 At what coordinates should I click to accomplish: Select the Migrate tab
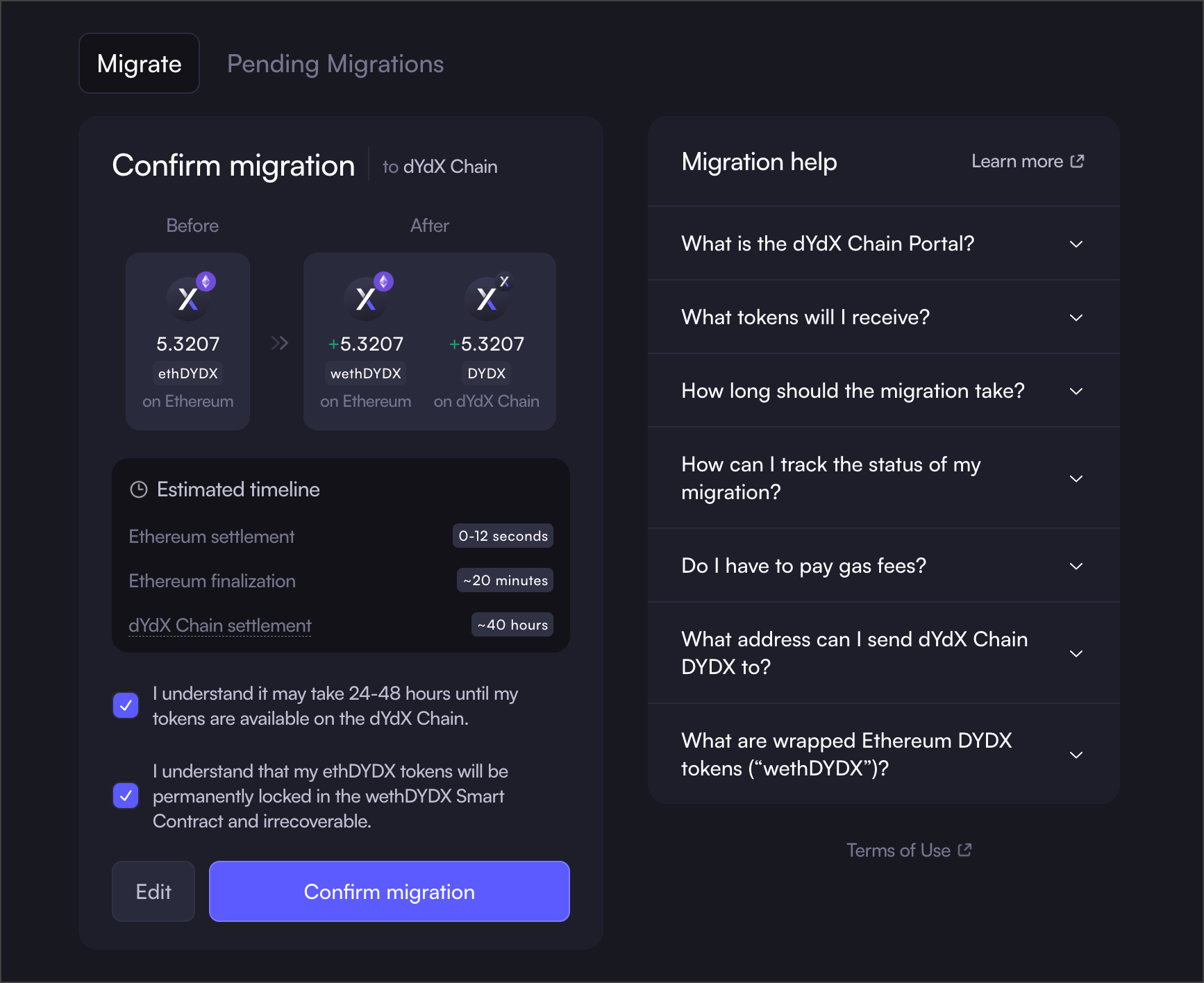point(140,64)
